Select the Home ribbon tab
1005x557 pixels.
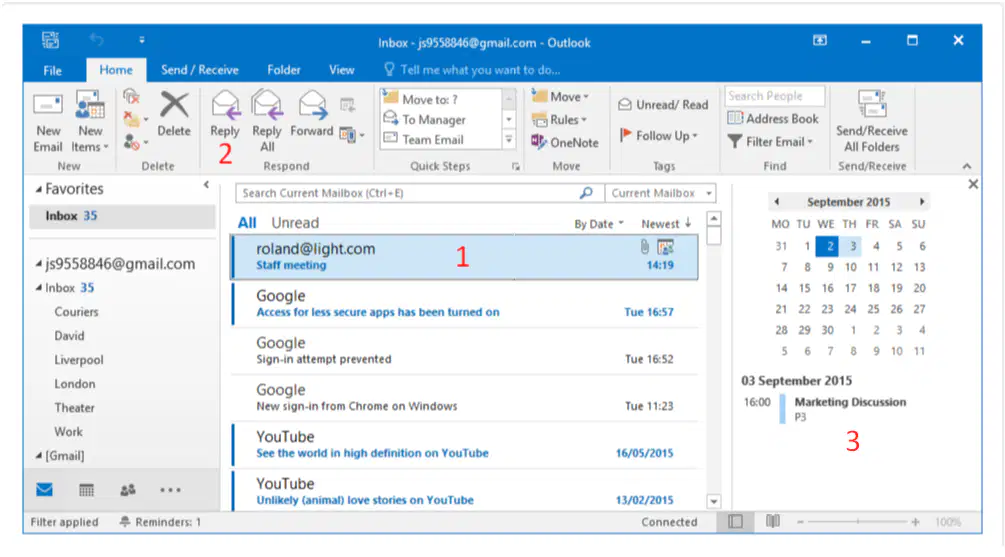pyautogui.click(x=116, y=70)
